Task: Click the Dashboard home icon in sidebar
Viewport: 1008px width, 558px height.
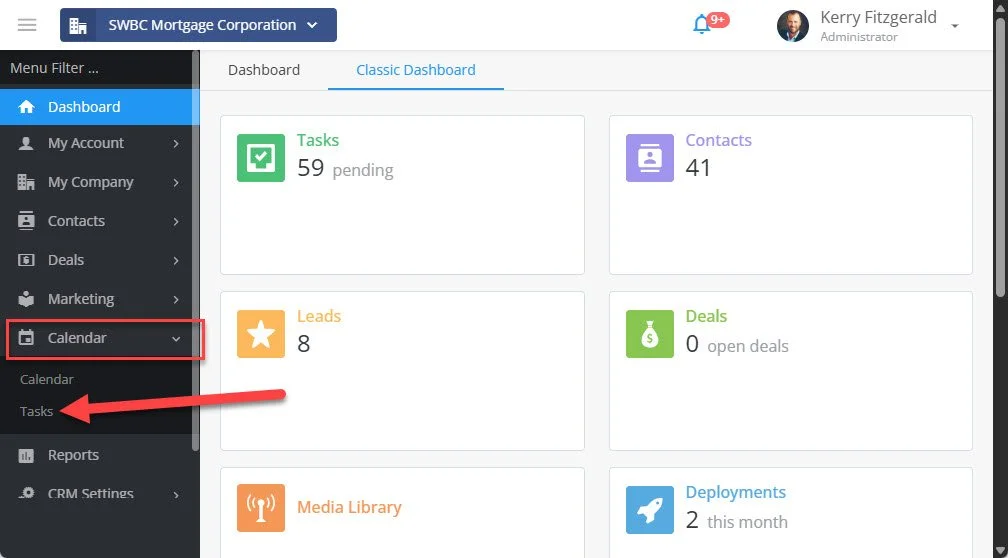Action: [x=26, y=107]
